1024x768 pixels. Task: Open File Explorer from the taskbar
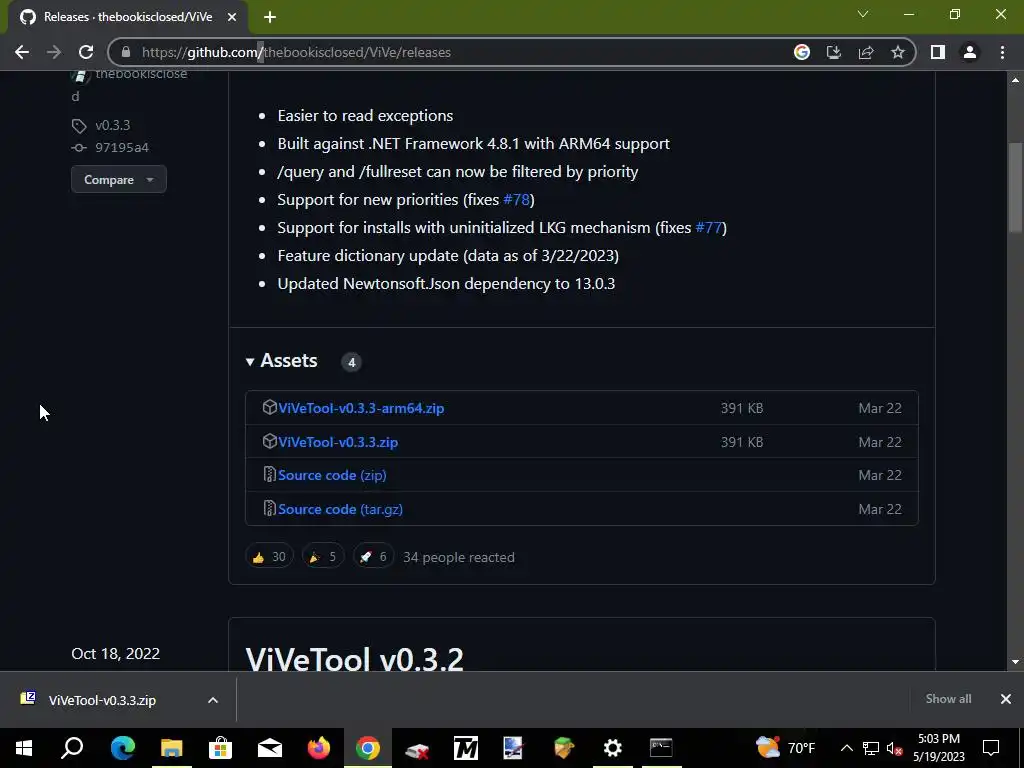click(172, 748)
